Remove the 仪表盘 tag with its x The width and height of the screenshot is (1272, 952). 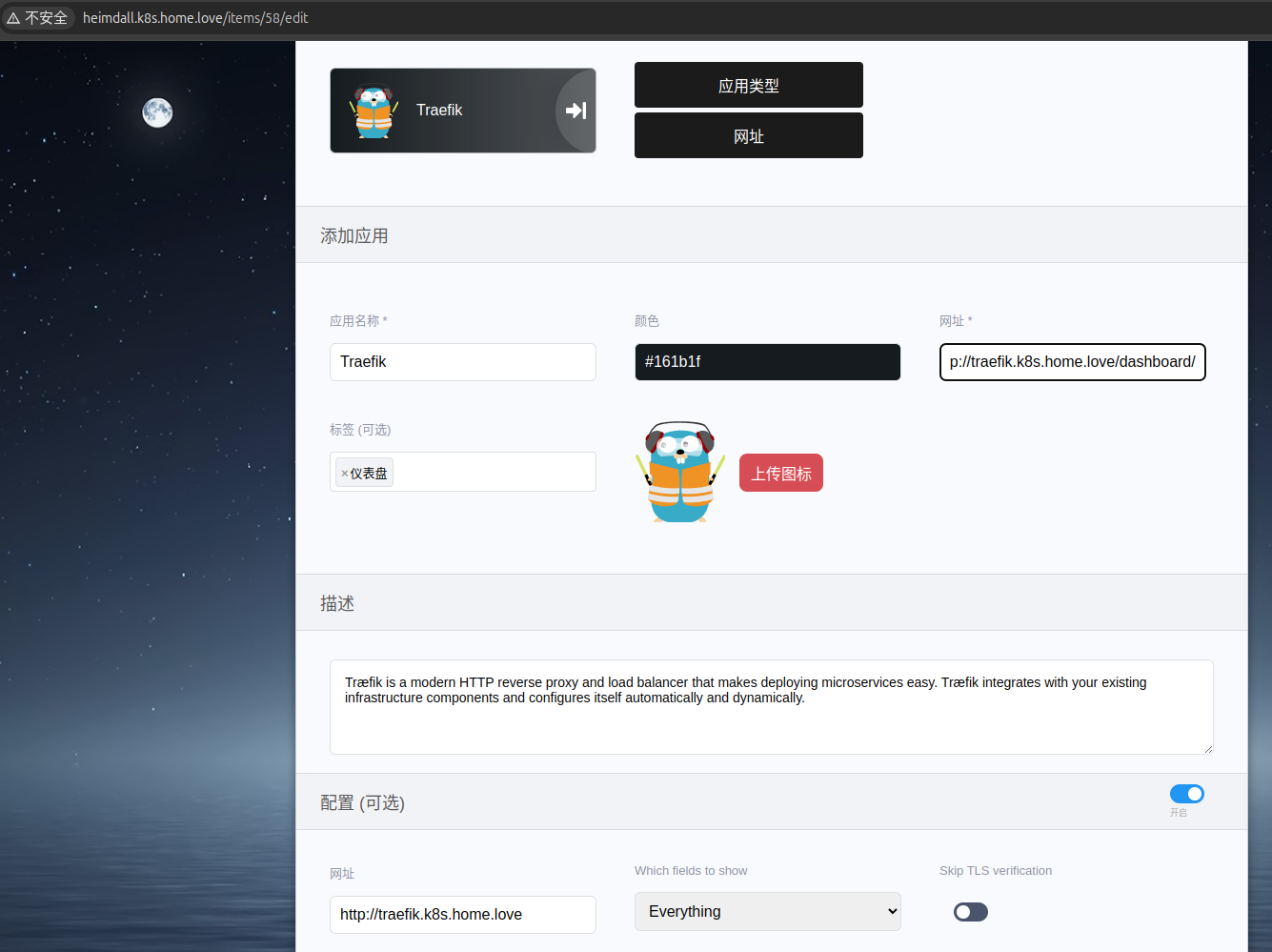click(x=344, y=474)
